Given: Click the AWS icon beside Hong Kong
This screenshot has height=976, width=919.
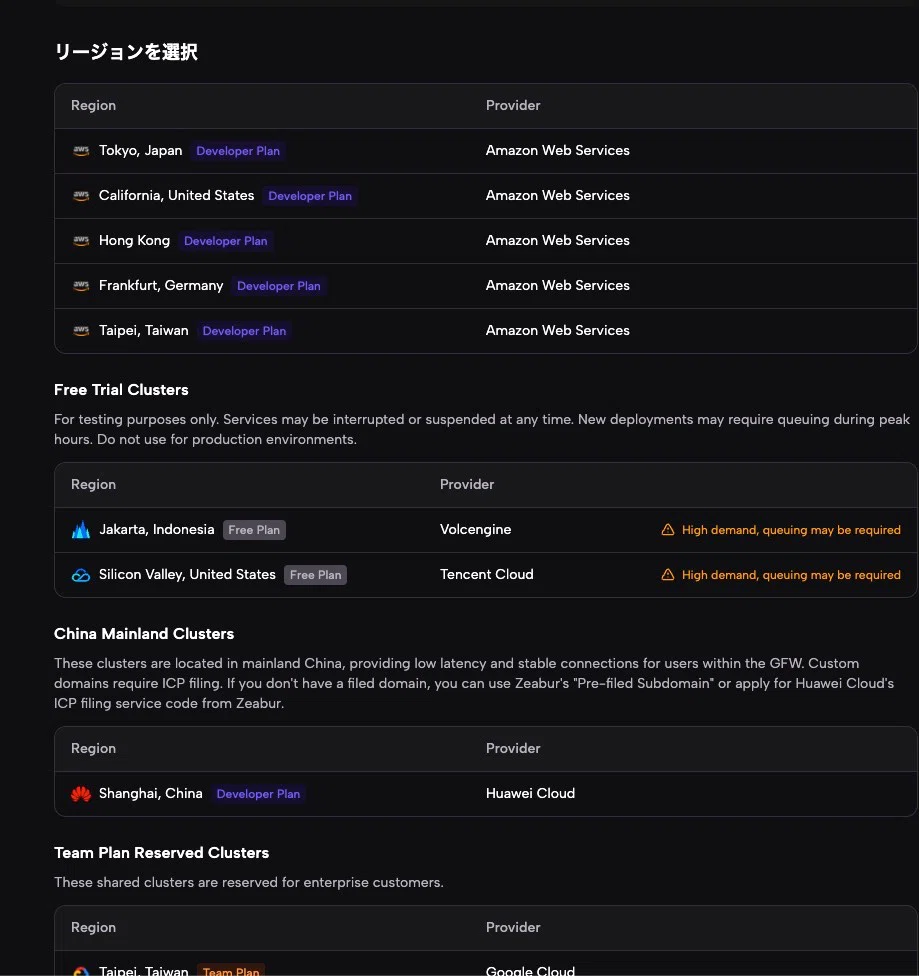Looking at the screenshot, I should pos(81,241).
